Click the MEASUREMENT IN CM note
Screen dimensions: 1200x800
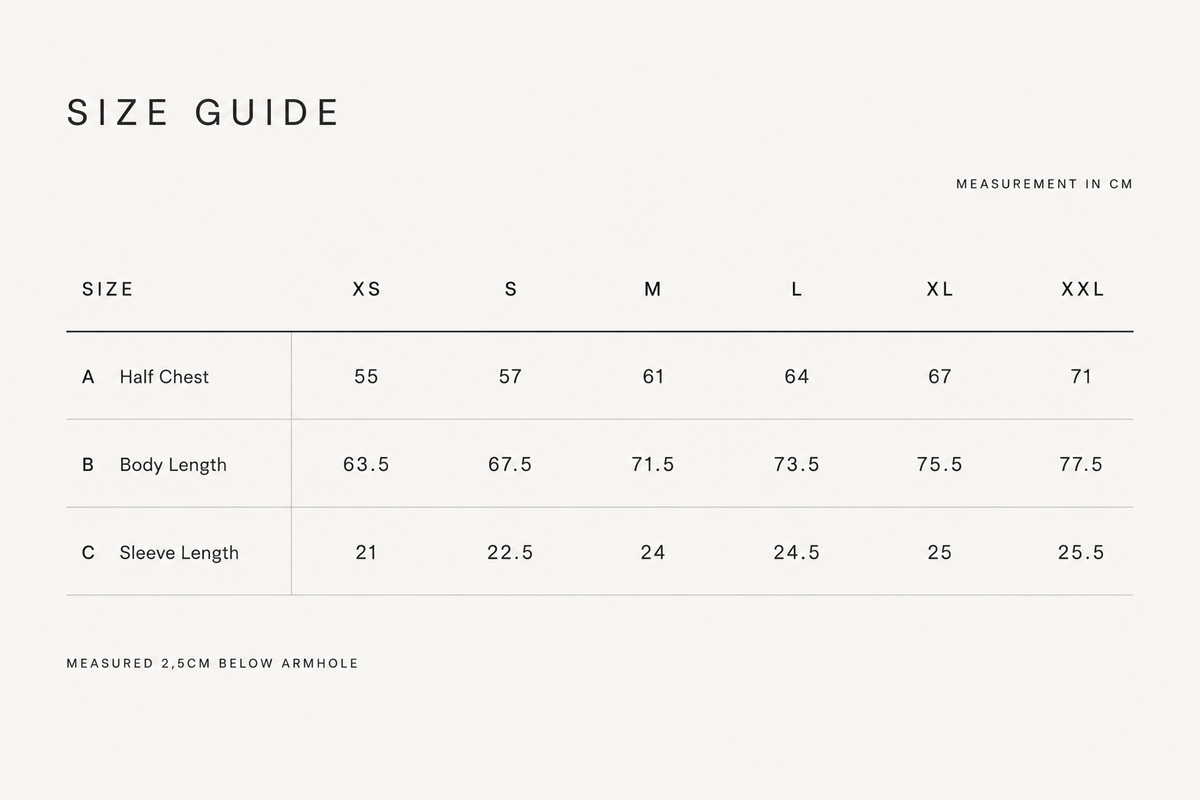[x=1045, y=184]
